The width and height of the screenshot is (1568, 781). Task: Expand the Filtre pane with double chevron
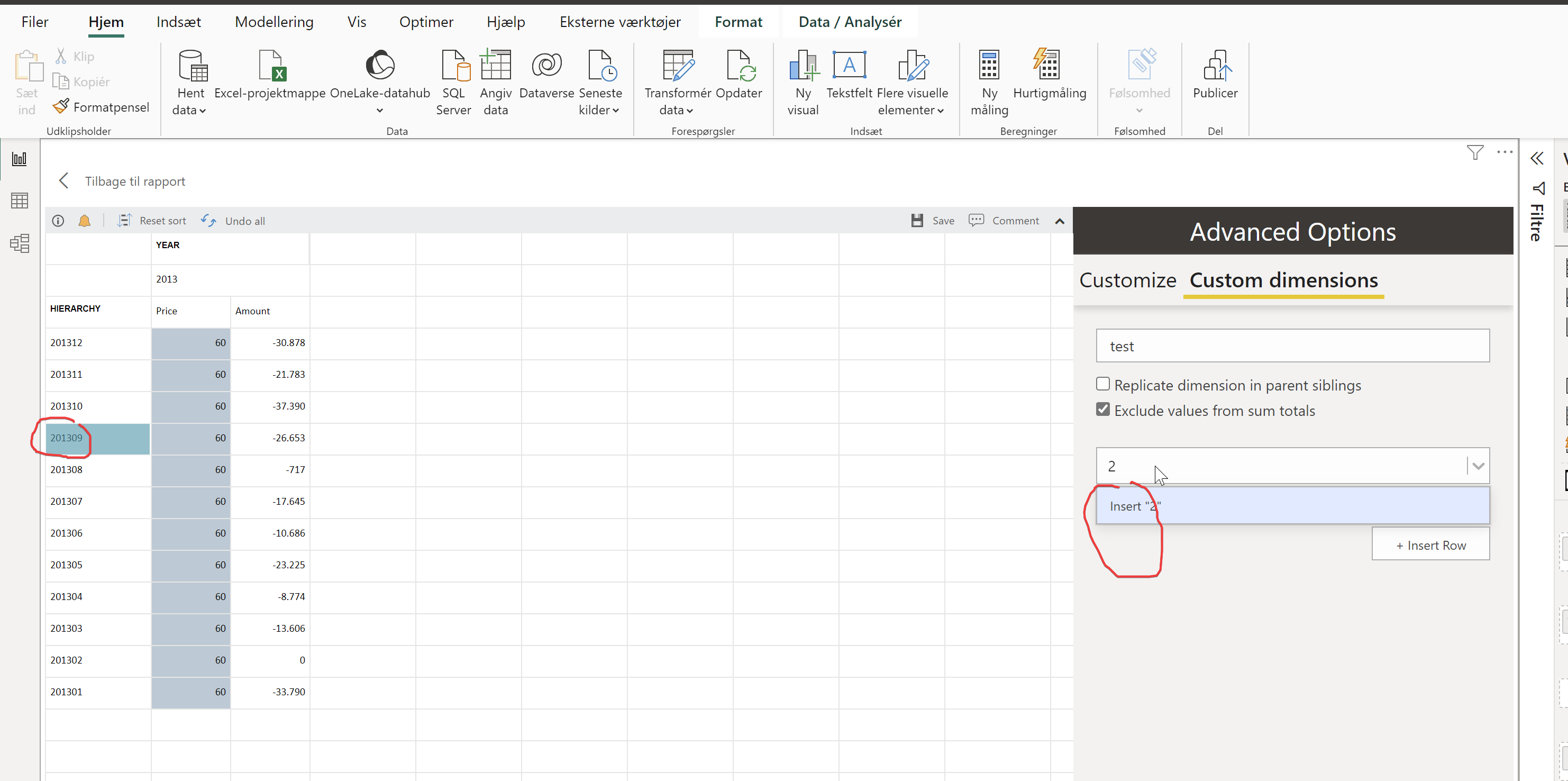(1537, 159)
